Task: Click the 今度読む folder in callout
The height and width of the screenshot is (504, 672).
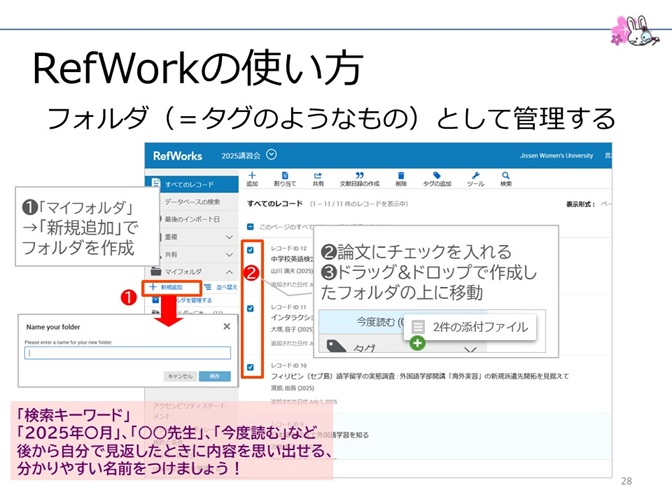Action: click(x=379, y=322)
